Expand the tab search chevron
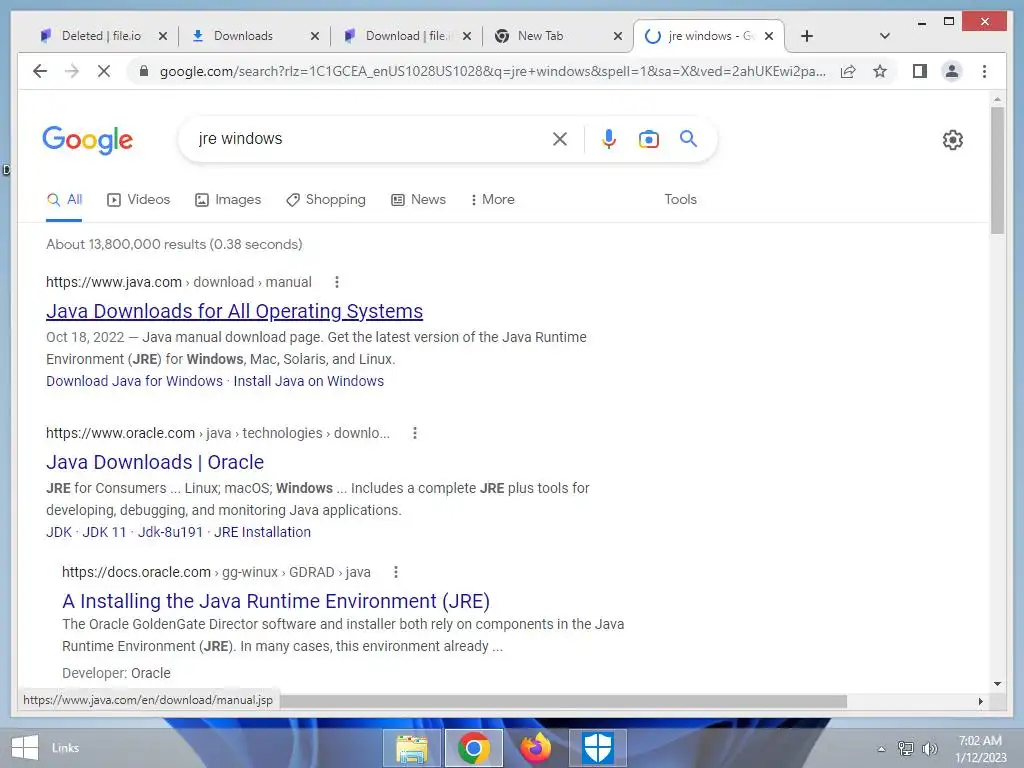1024x768 pixels. [884, 36]
